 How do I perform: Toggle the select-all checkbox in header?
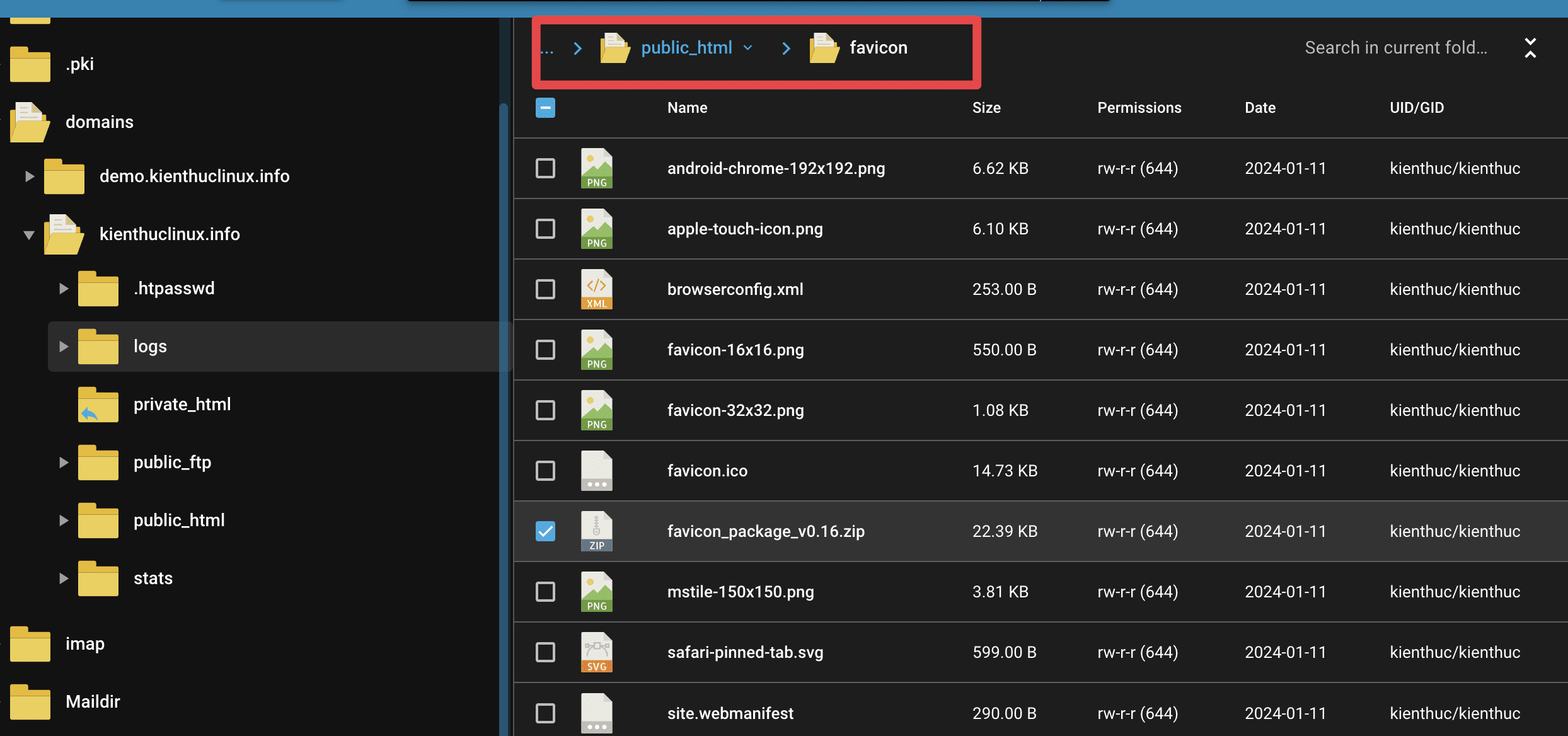point(545,108)
